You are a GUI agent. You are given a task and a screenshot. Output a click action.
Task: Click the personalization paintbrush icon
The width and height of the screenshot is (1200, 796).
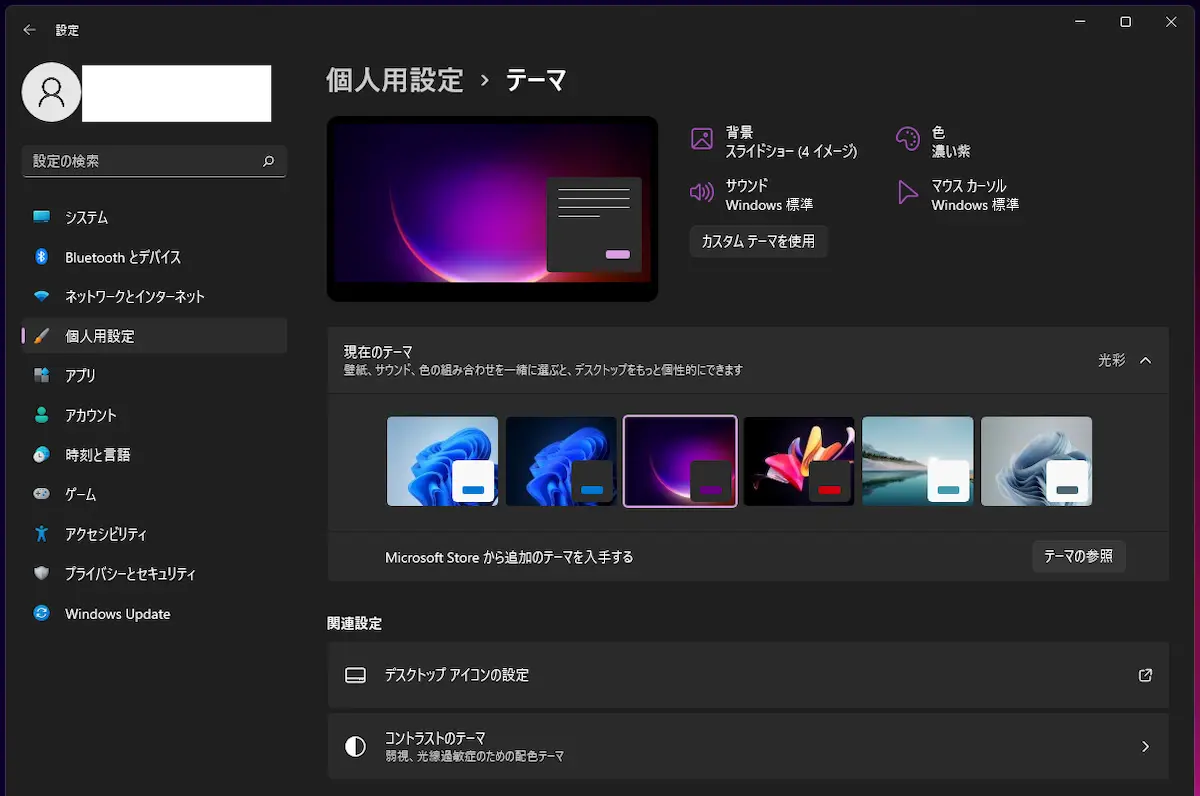(41, 336)
